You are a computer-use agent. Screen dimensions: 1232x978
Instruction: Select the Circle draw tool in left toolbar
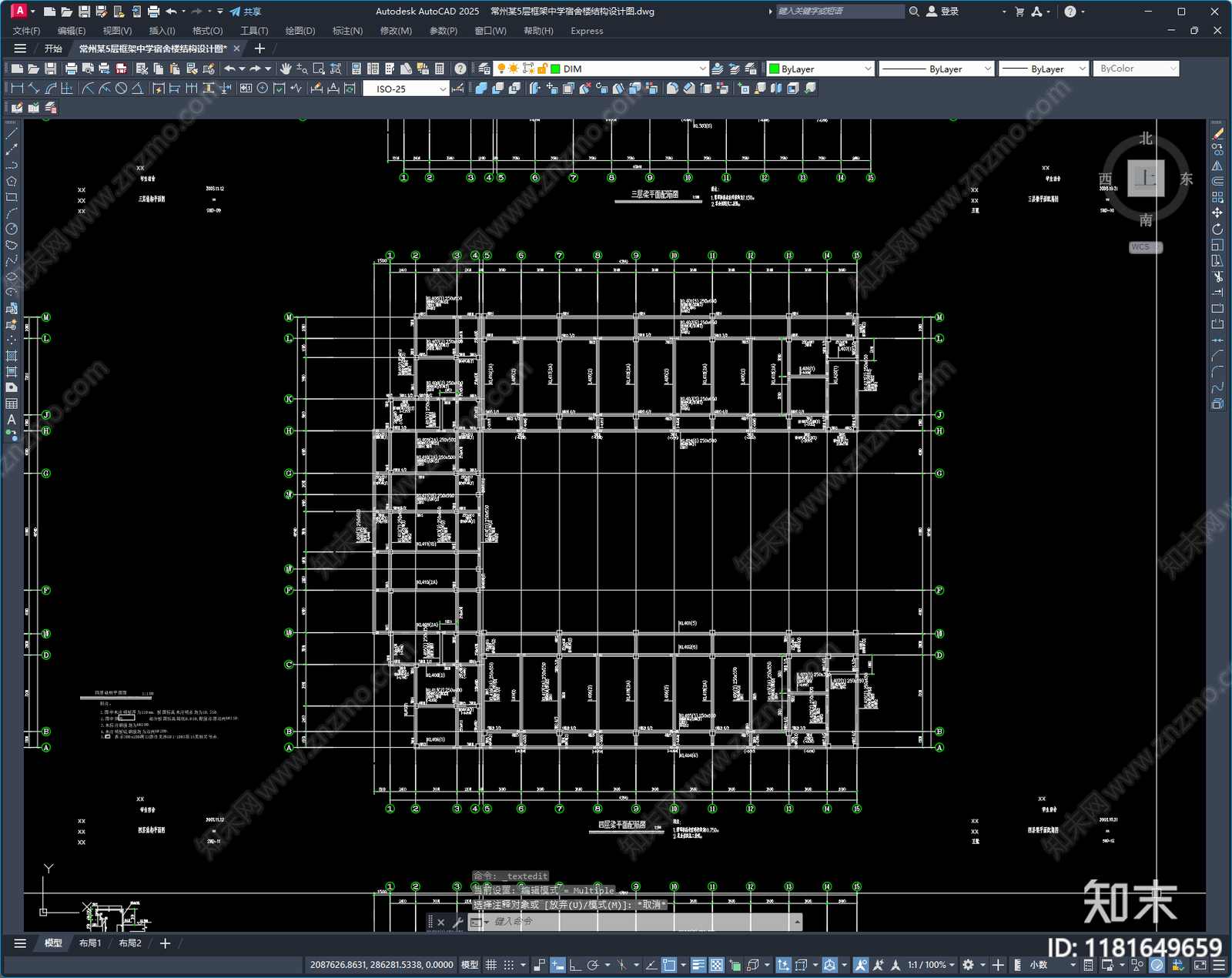[x=12, y=229]
